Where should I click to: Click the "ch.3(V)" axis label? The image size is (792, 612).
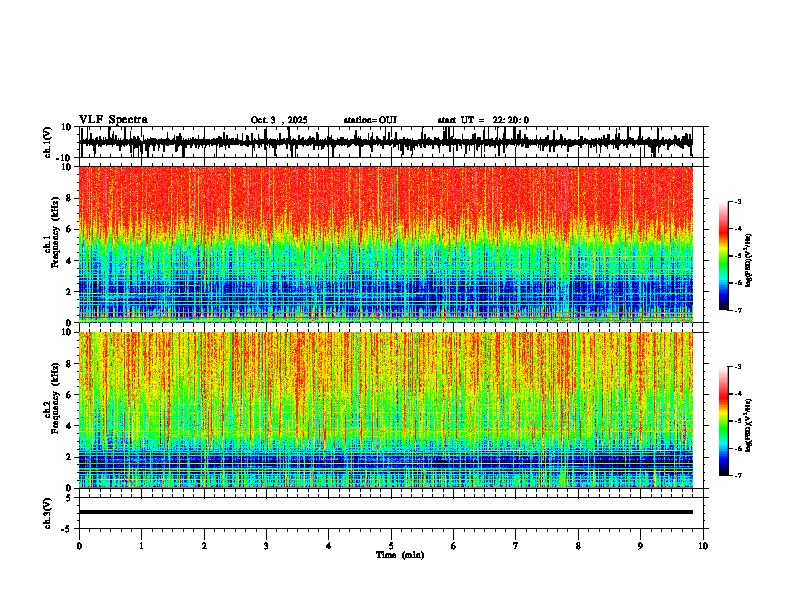pos(48,513)
